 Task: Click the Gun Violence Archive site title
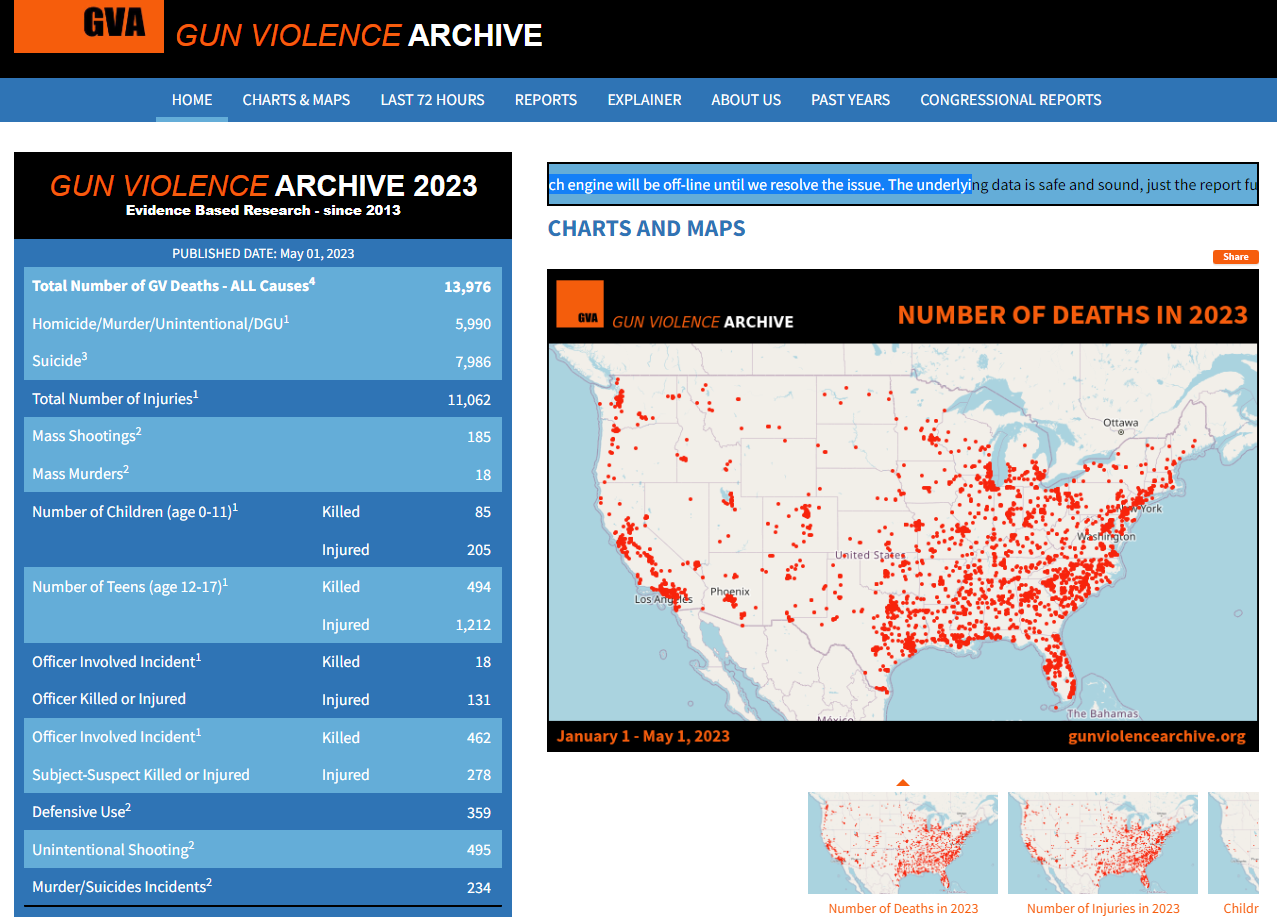359,35
